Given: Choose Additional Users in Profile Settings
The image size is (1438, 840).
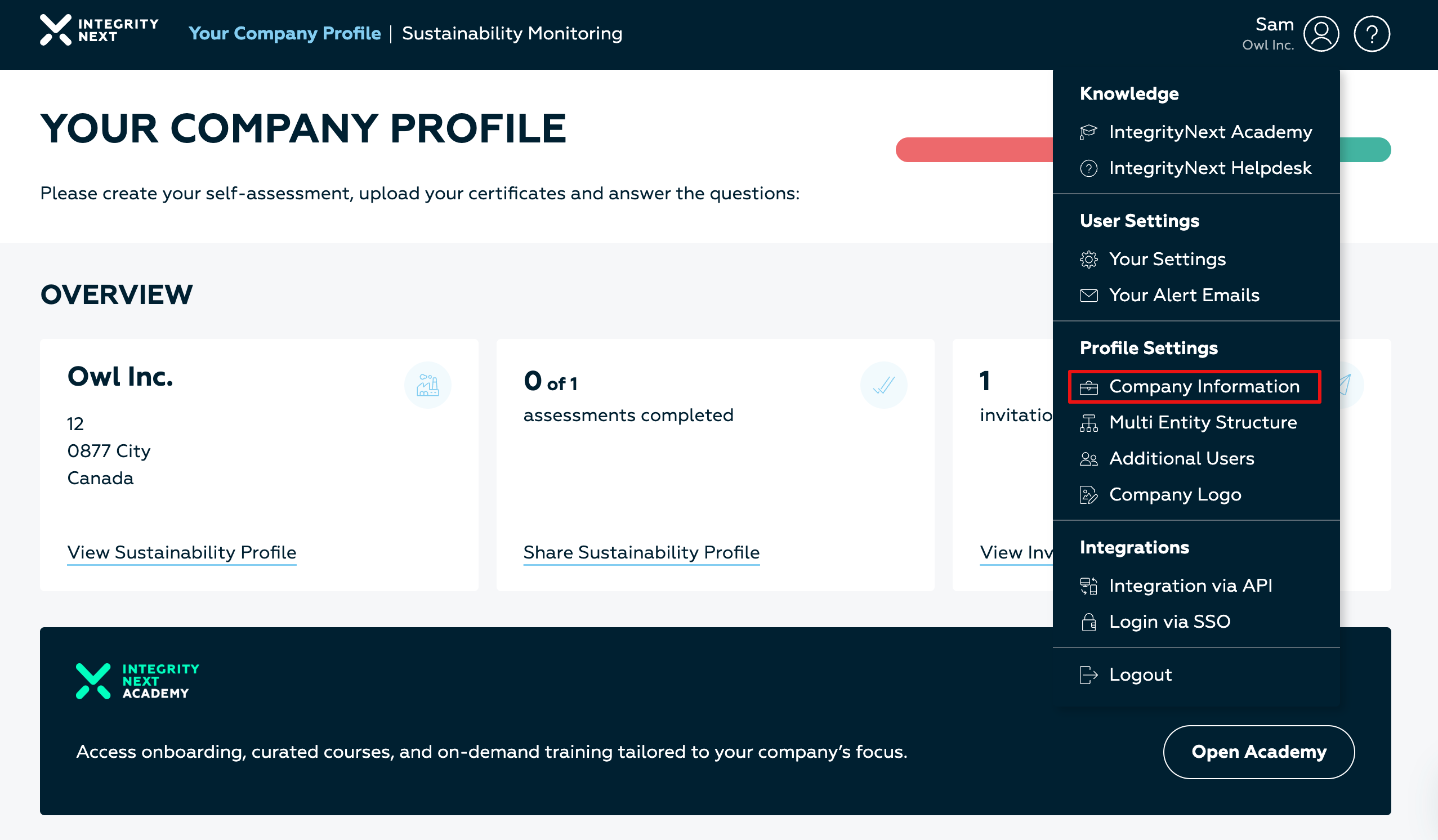Looking at the screenshot, I should click(x=1181, y=459).
